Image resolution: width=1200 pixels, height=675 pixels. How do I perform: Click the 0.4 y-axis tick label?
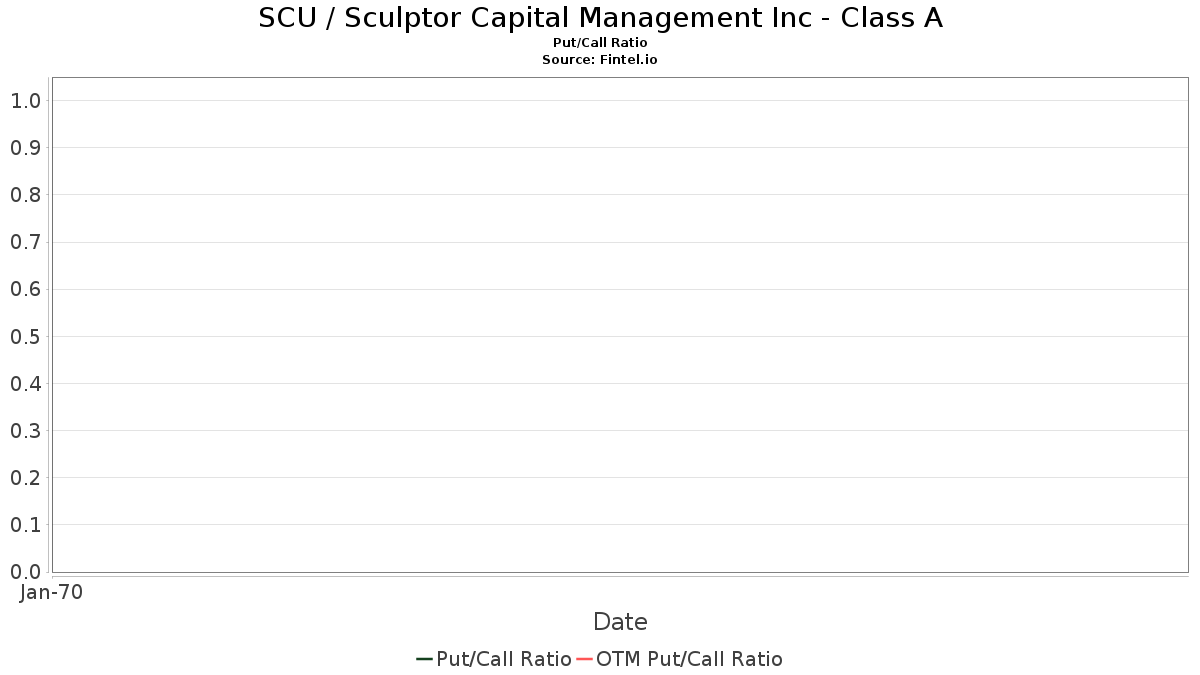pos(26,383)
